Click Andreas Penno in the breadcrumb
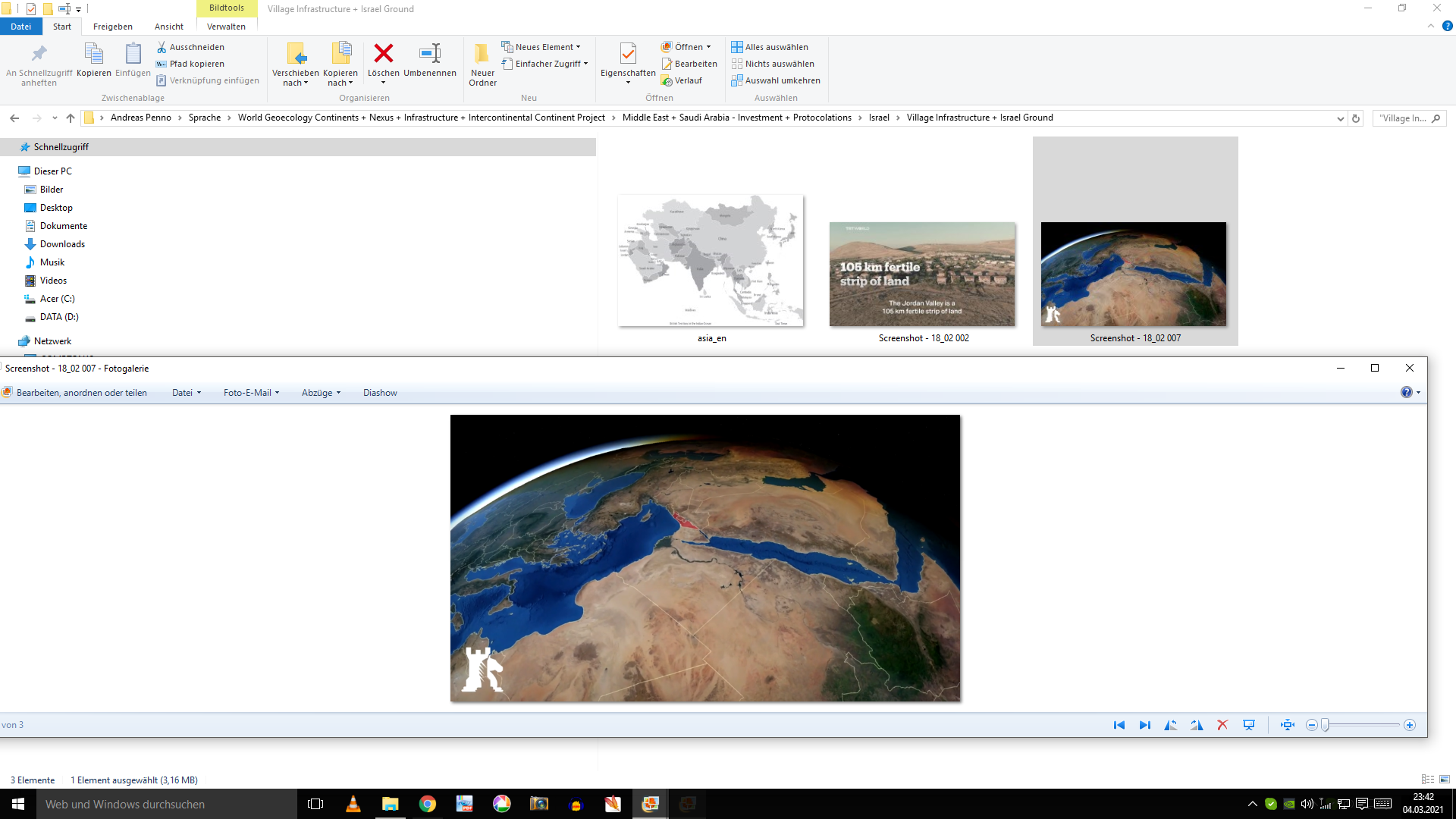The height and width of the screenshot is (819, 1456). click(x=141, y=118)
